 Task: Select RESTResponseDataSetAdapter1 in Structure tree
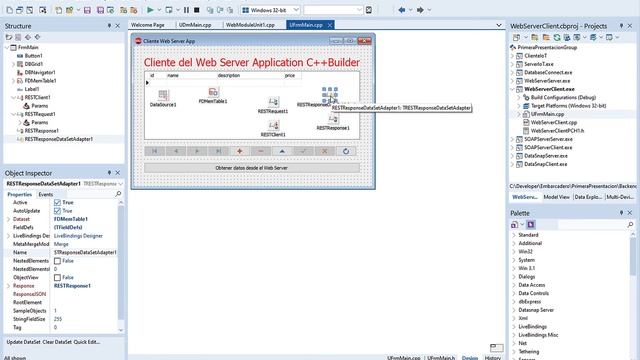(x=58, y=139)
